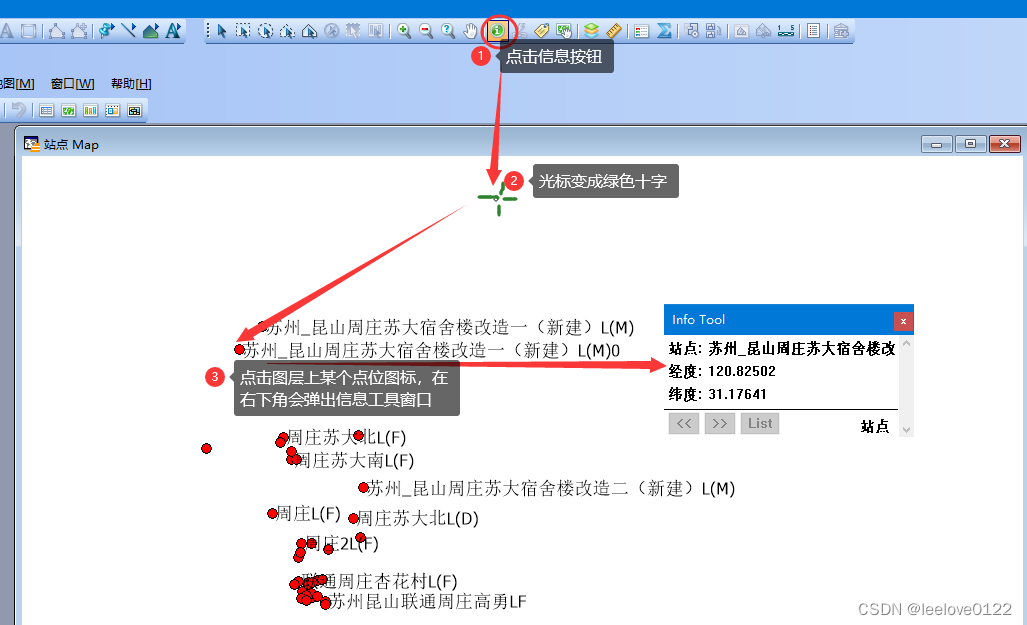Select the arrow pointer selection tool
Screen dimensions: 1027x625
pos(220,31)
